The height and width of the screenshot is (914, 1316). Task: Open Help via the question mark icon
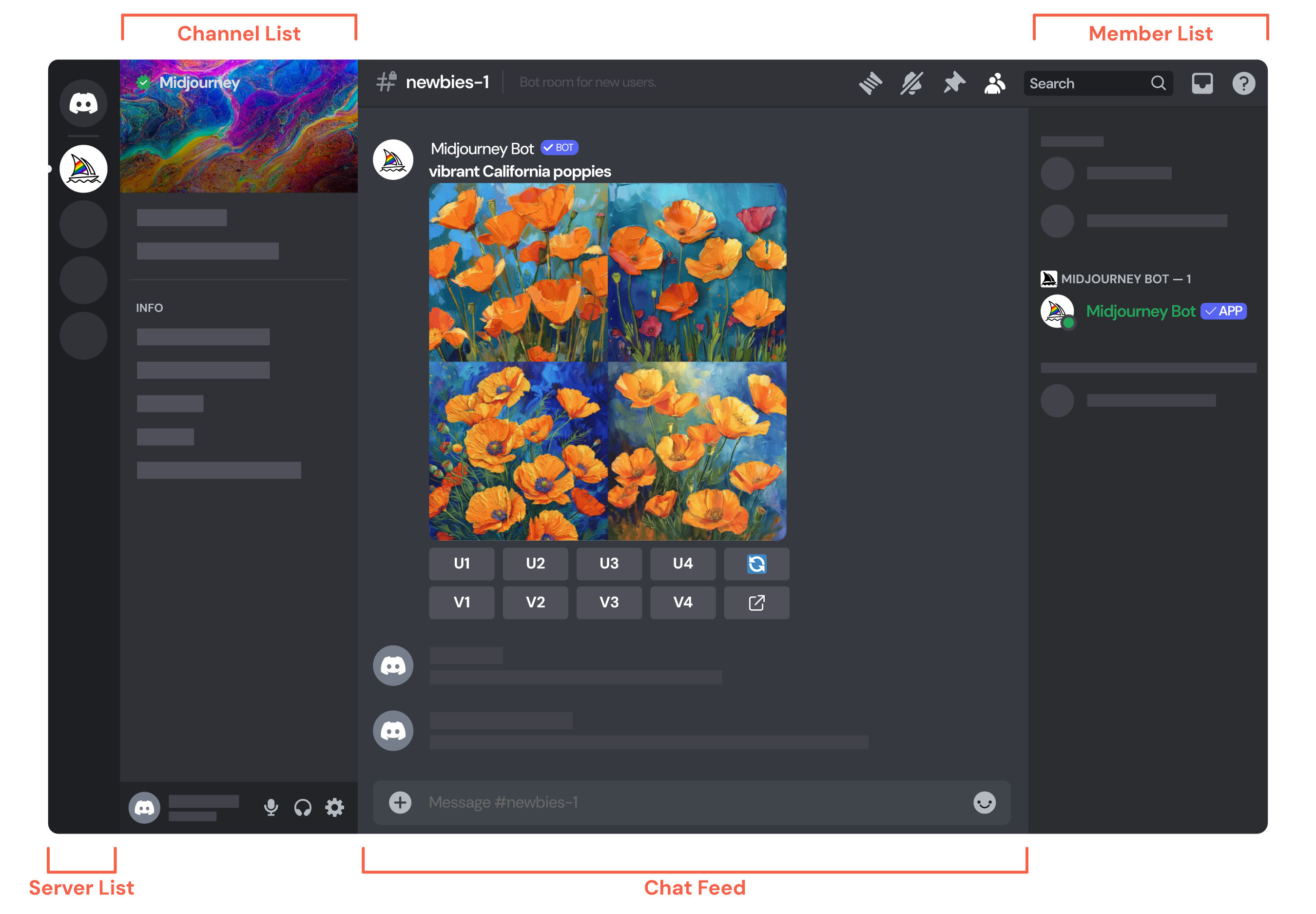(x=1244, y=83)
